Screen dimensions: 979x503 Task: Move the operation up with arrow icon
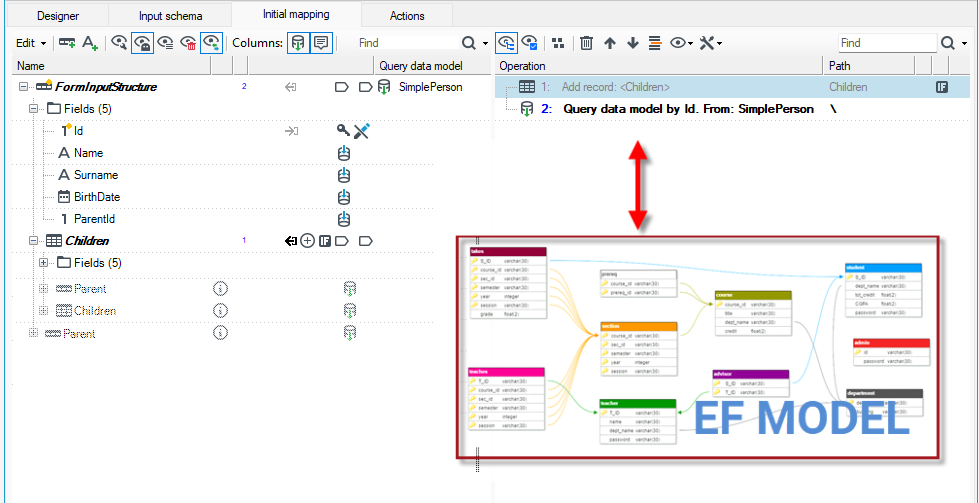pos(610,43)
